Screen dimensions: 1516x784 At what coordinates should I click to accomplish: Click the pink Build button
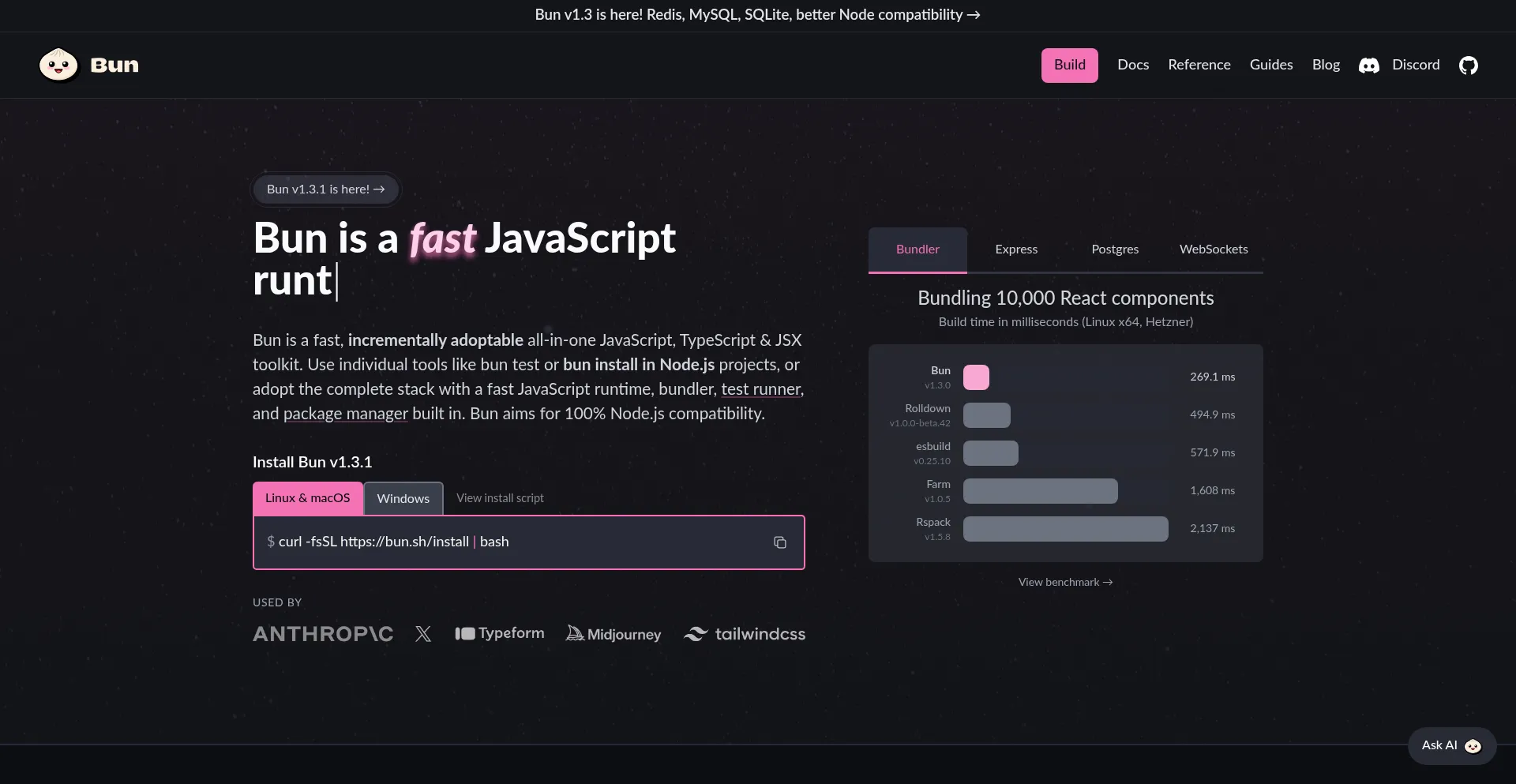1069,65
